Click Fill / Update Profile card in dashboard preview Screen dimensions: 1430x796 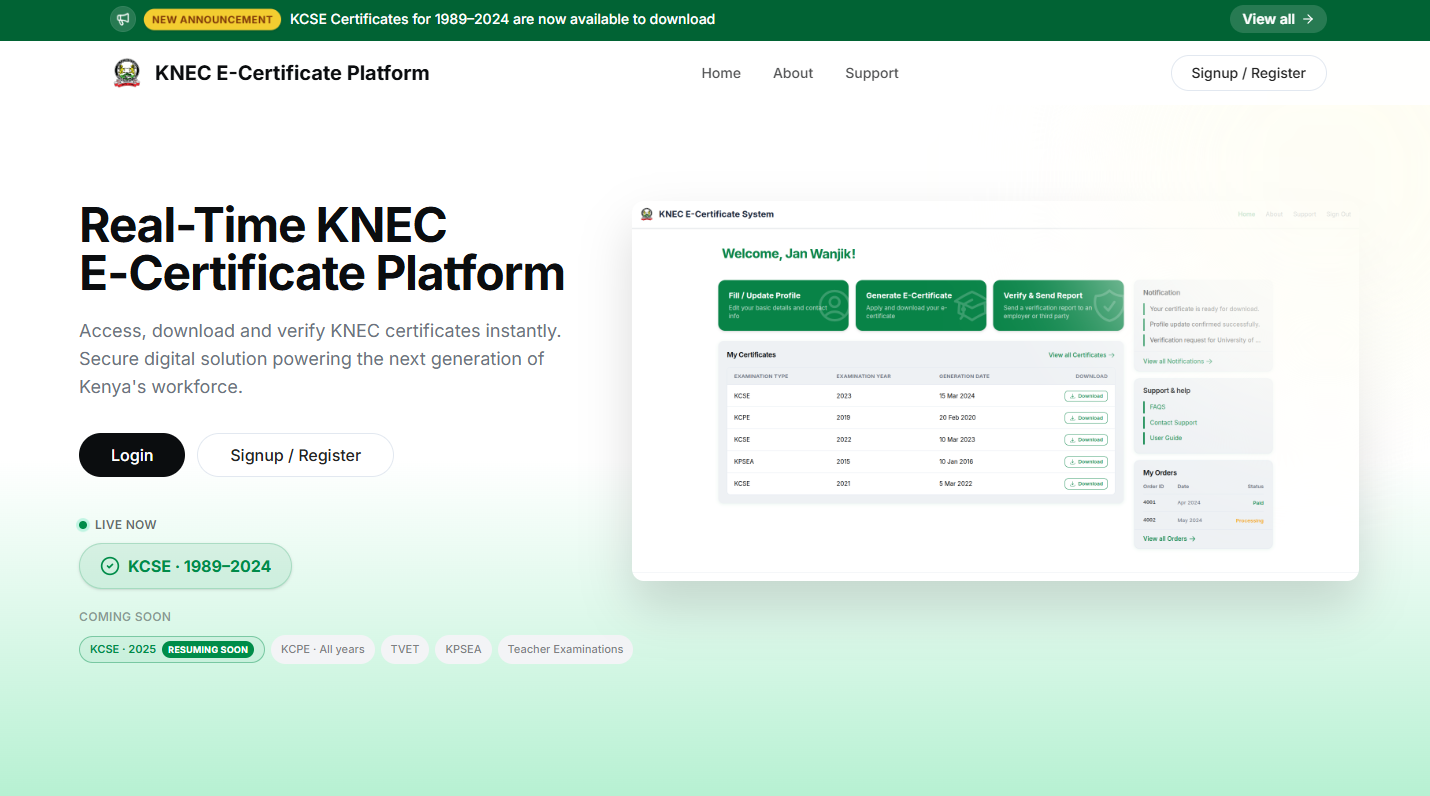point(783,305)
